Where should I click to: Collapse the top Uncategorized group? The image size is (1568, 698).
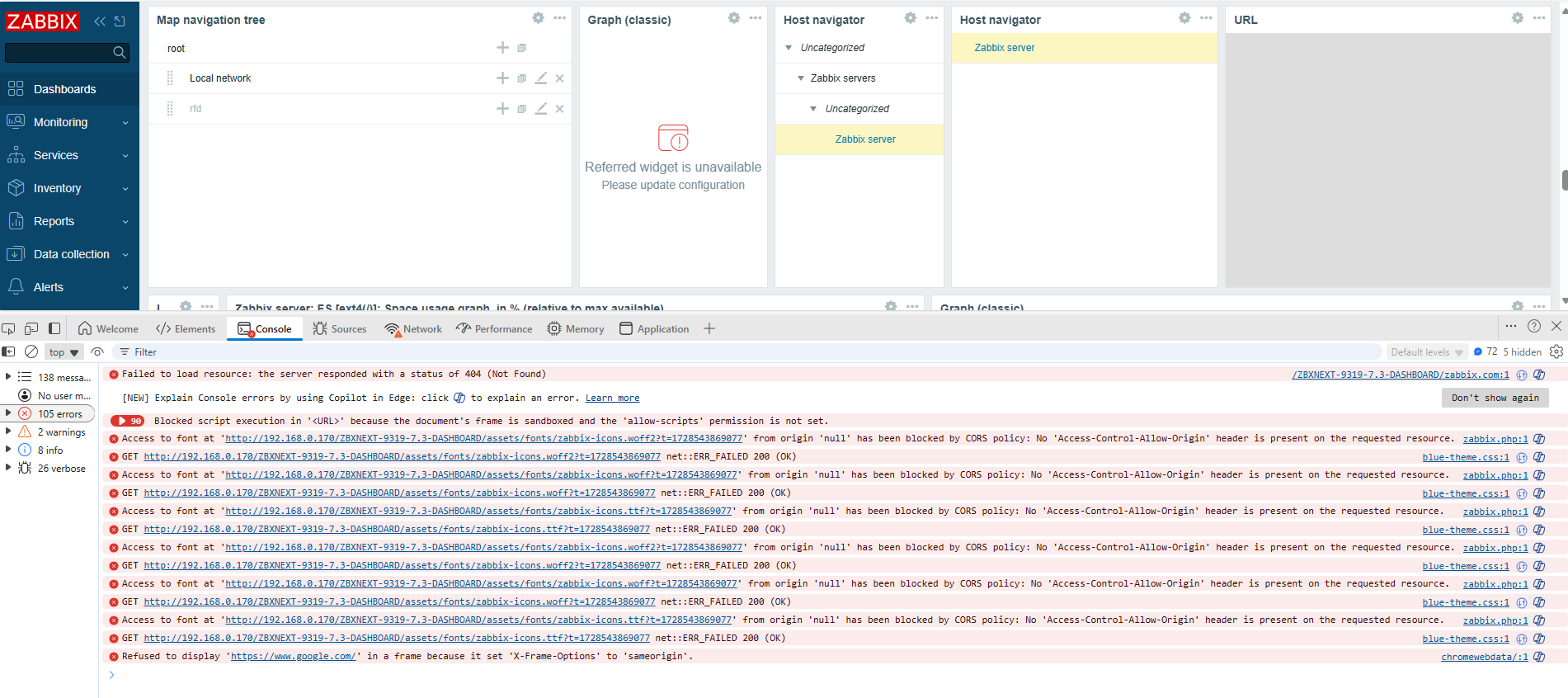click(x=789, y=48)
